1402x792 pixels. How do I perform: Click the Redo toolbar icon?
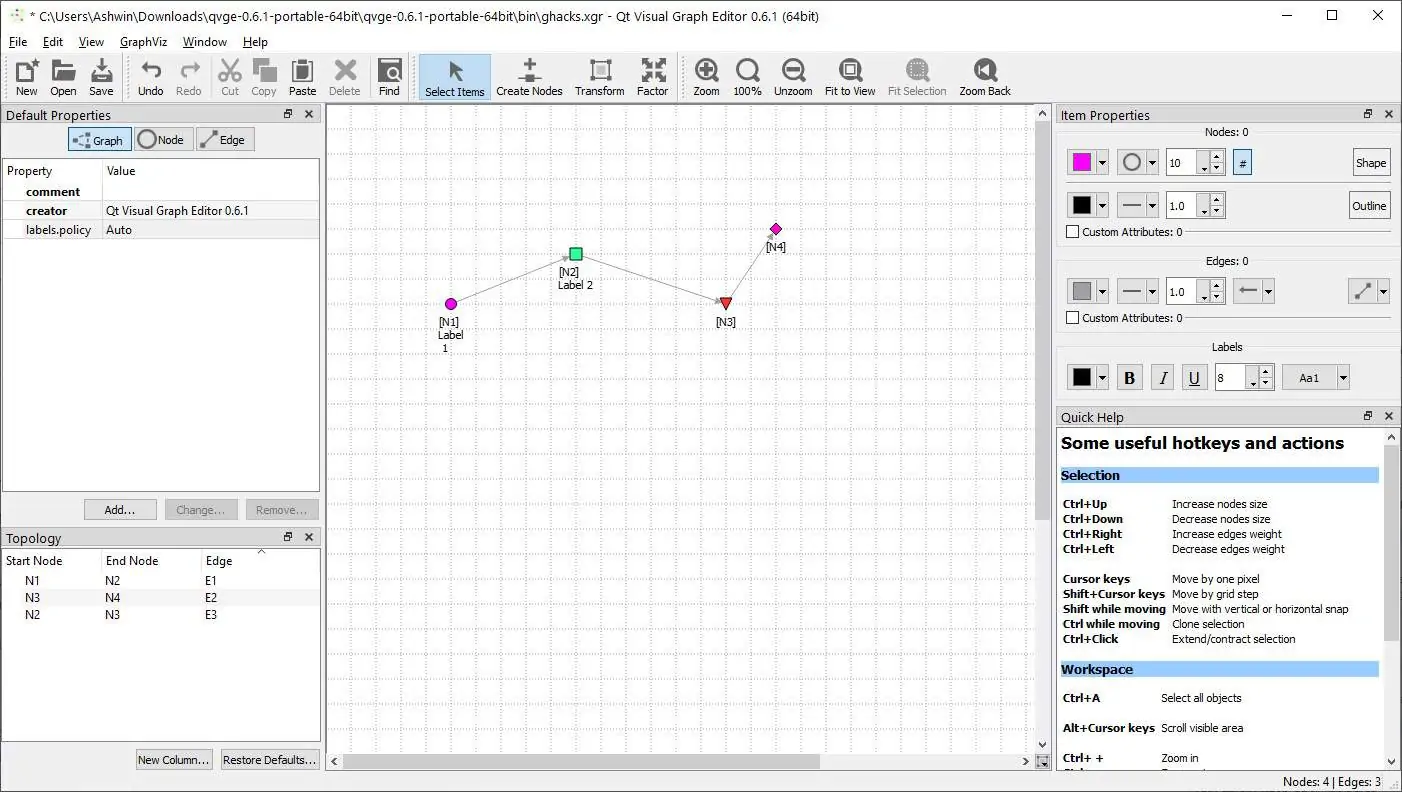189,77
